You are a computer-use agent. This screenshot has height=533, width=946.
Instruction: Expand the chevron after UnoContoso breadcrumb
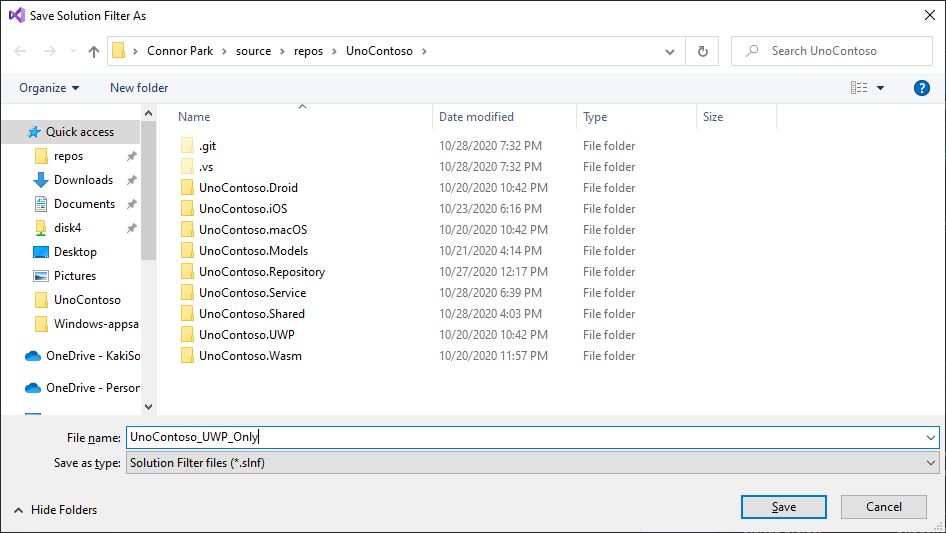tap(424, 51)
